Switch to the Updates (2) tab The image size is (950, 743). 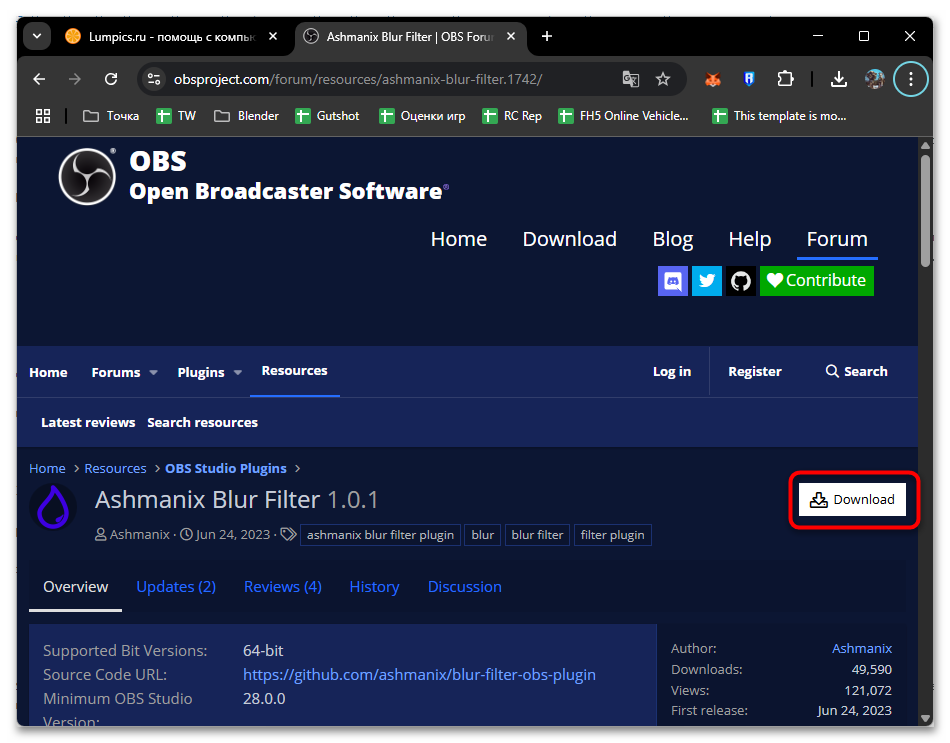(176, 587)
